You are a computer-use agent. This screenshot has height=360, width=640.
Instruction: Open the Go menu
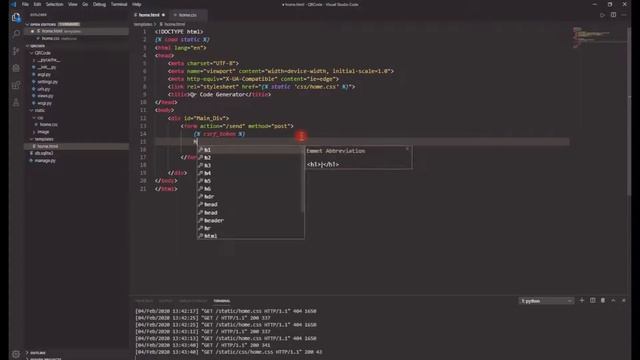85,4
